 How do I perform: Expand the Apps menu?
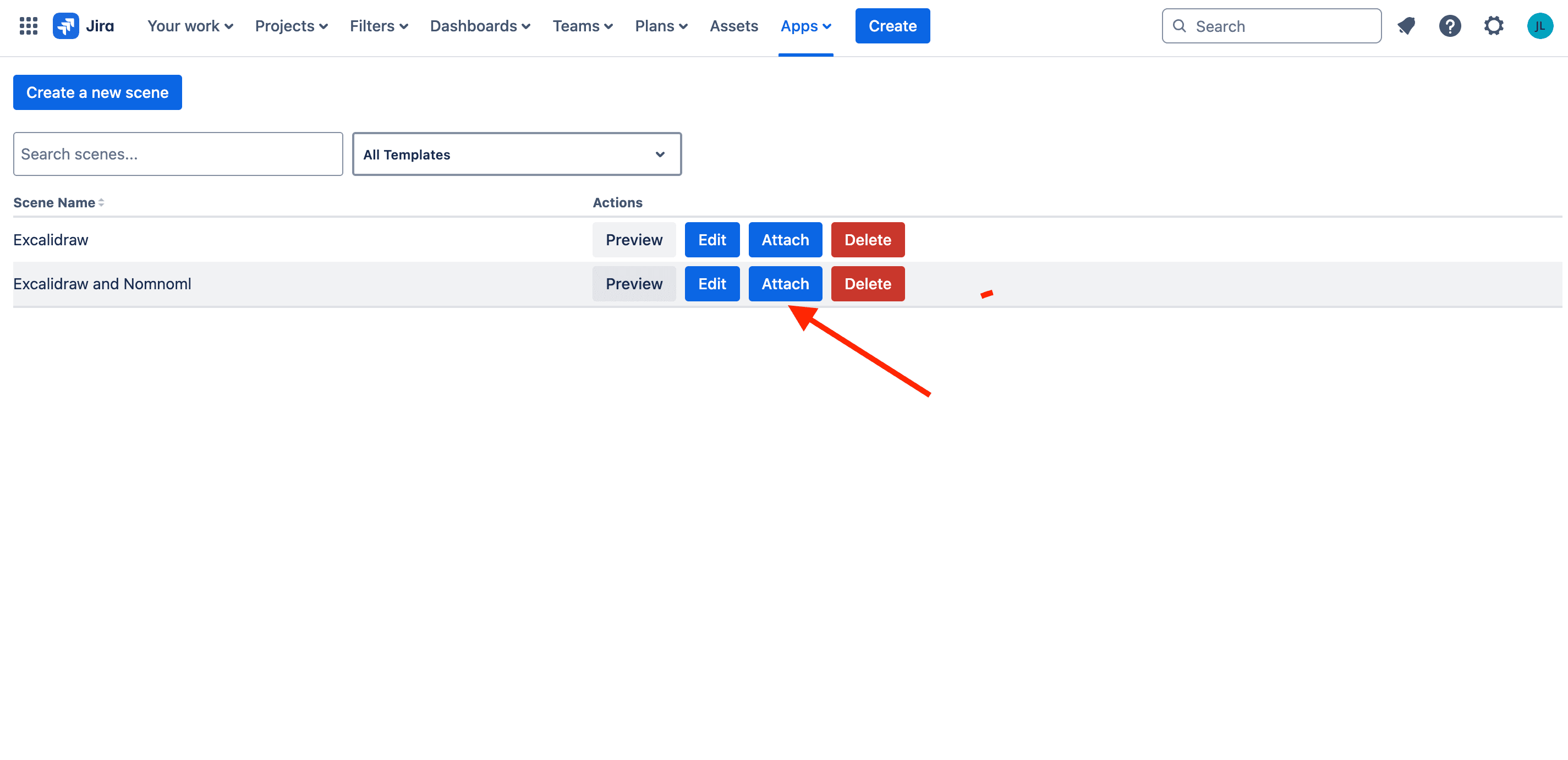click(805, 26)
